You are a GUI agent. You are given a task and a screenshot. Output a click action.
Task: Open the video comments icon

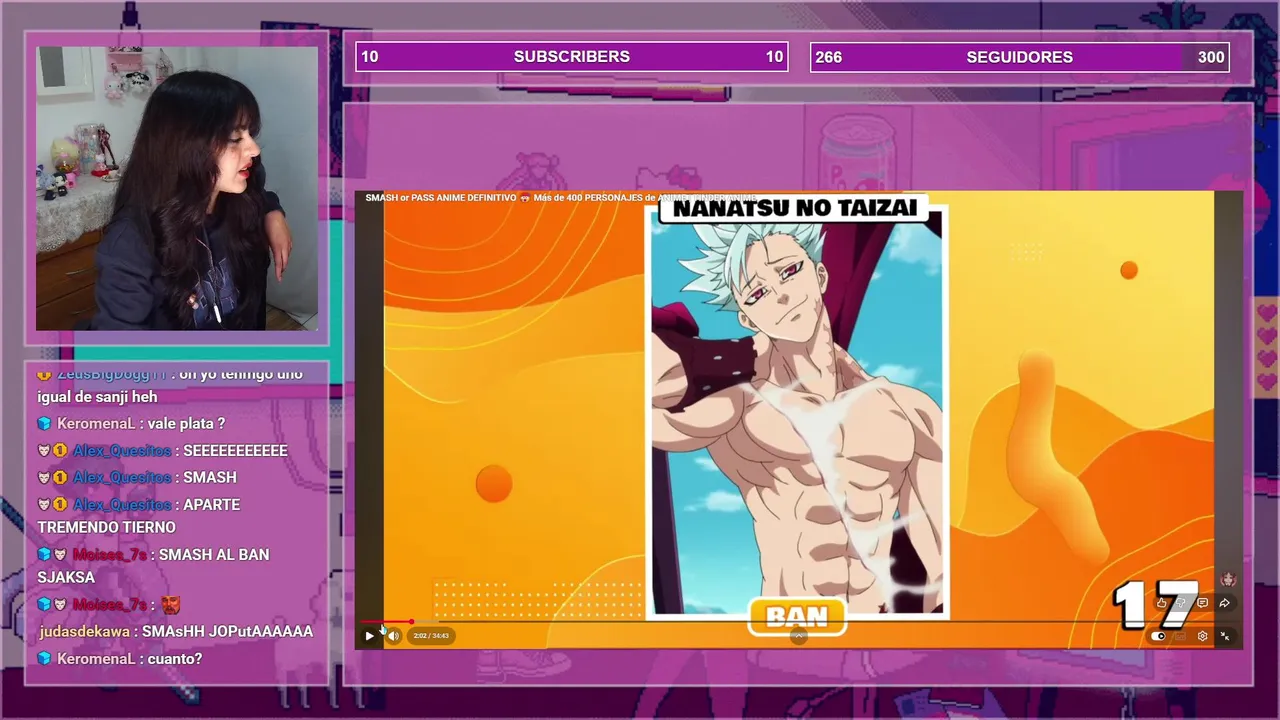click(x=1202, y=603)
